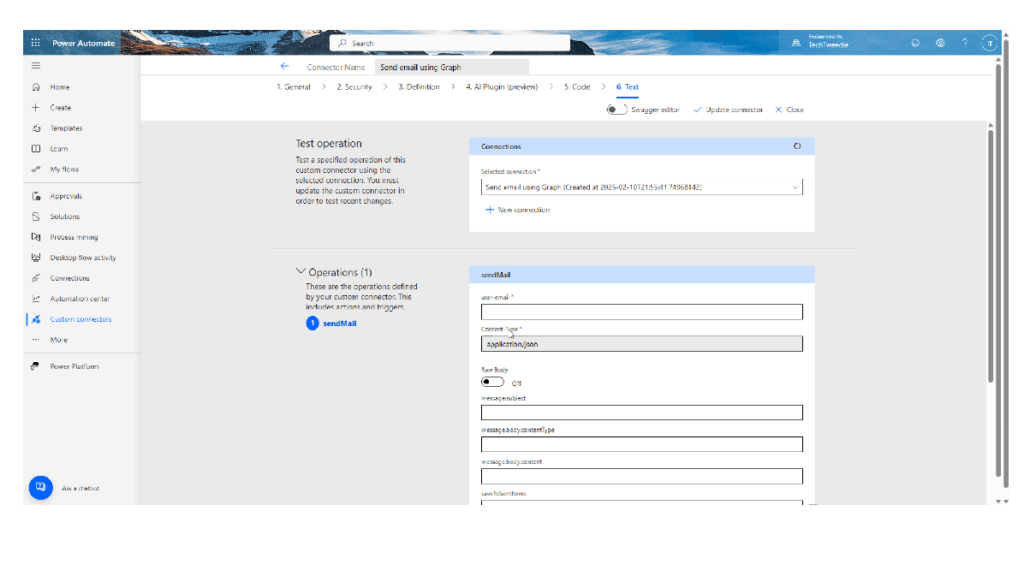
Task: Open the app launcher waffle icon
Action: [x=36, y=43]
